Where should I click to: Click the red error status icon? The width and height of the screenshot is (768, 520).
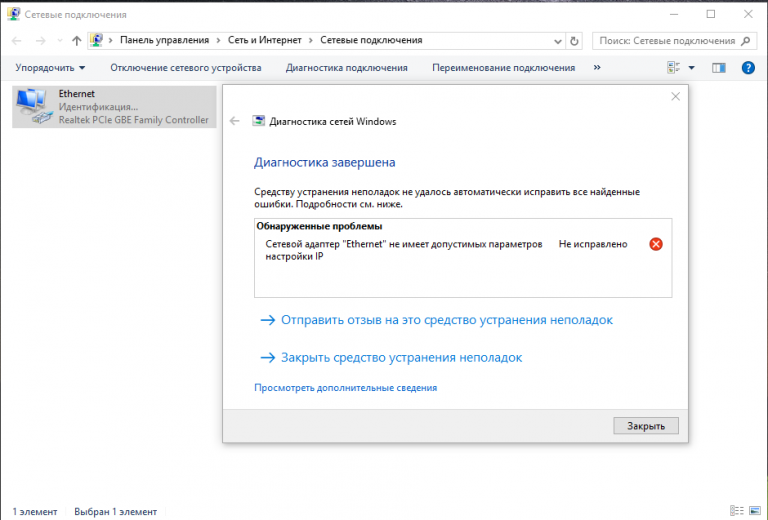656,244
